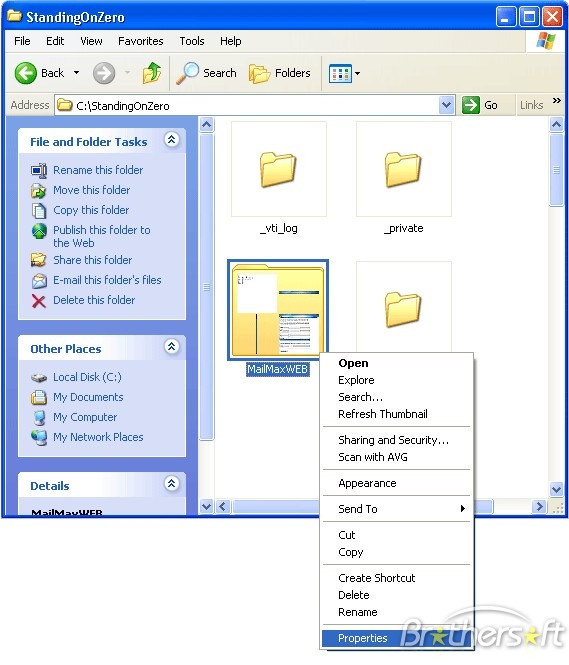The width and height of the screenshot is (569, 665).
Task: Click the folder icon in address bar
Action: click(64, 105)
